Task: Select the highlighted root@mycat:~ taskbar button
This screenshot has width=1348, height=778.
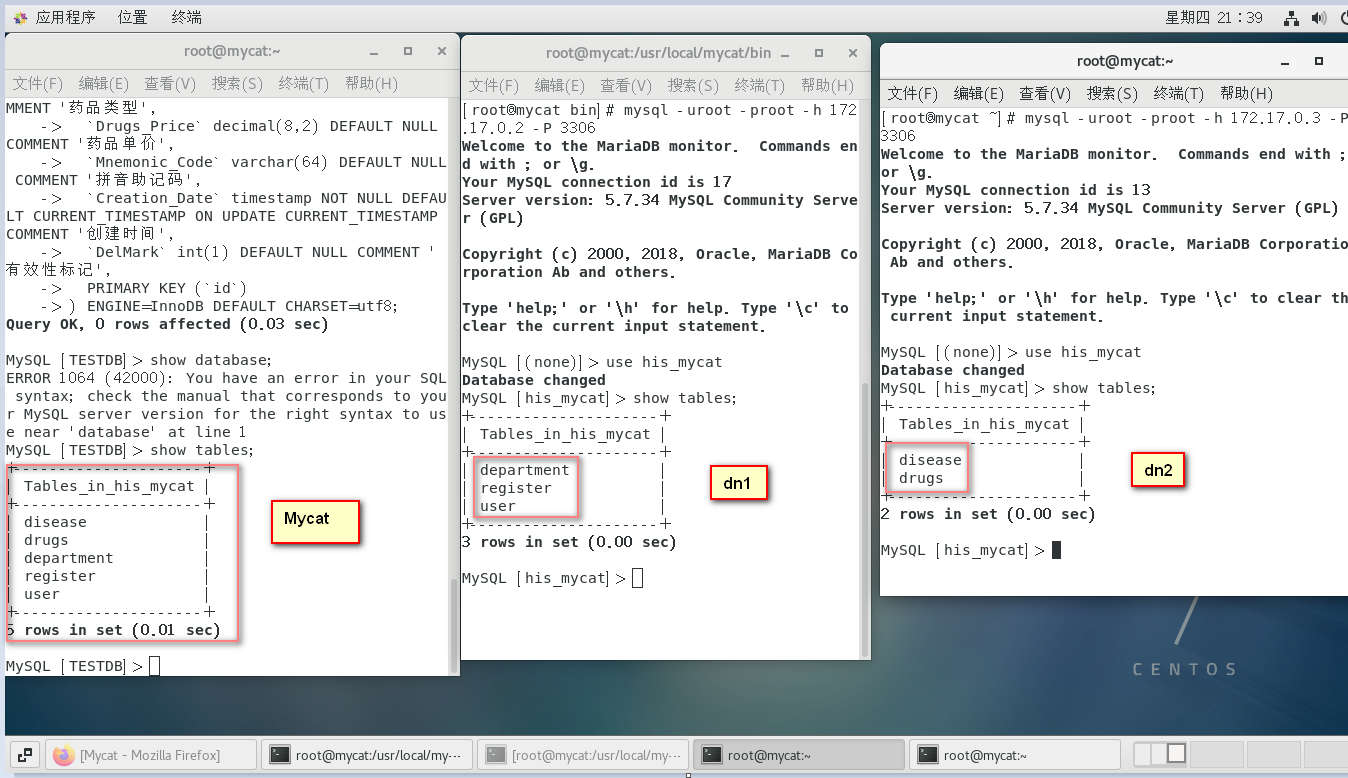Action: [x=799, y=755]
